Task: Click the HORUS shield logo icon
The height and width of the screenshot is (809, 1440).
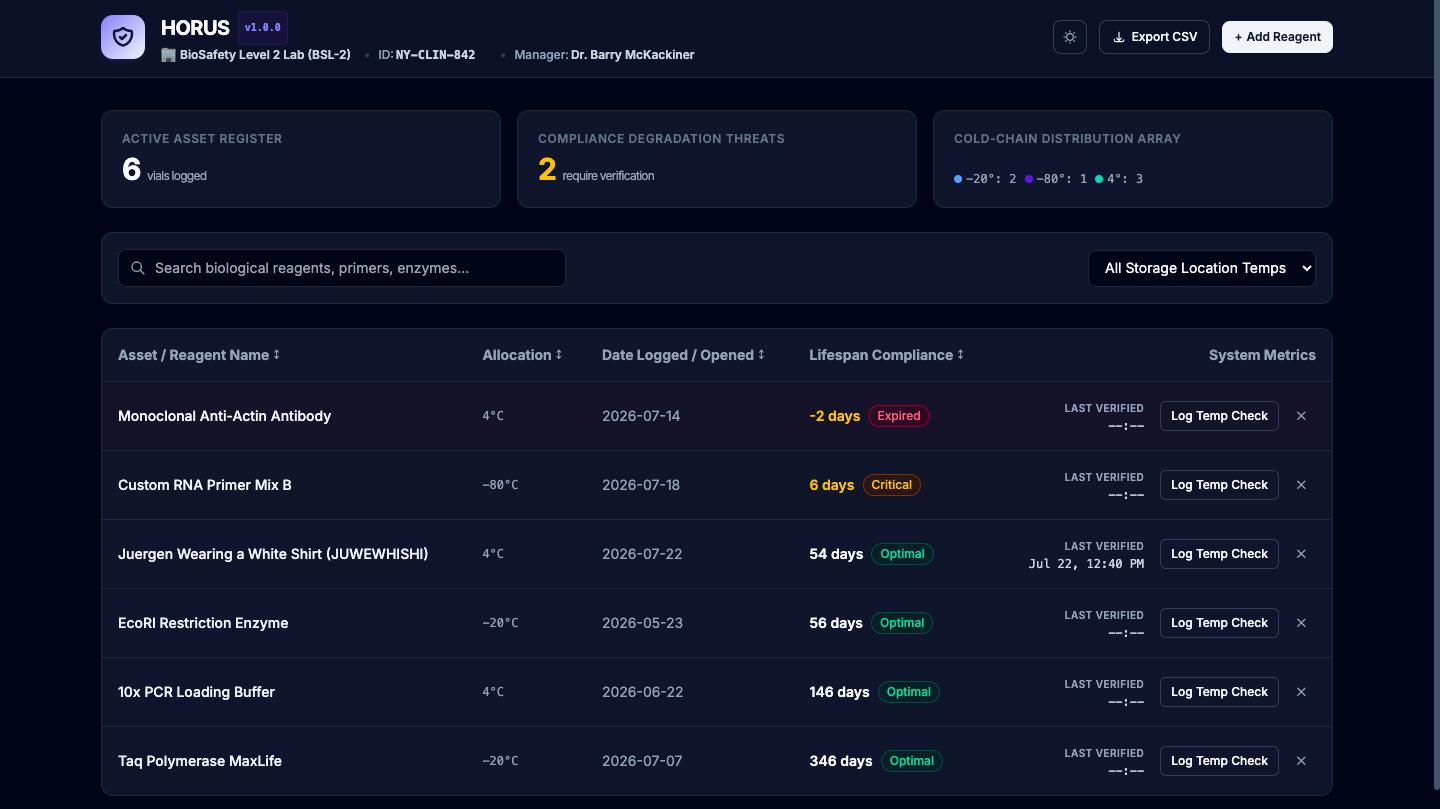Action: click(123, 37)
